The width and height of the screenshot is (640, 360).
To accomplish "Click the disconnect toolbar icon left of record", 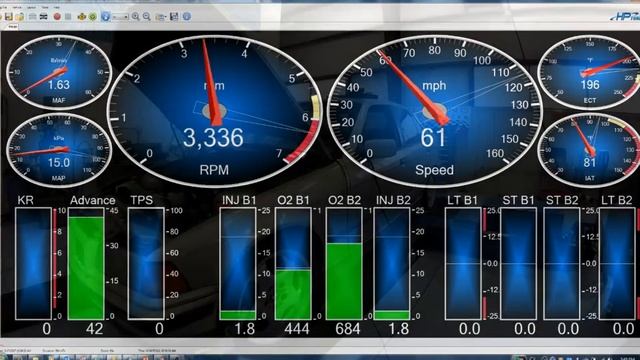I will 44,17.
